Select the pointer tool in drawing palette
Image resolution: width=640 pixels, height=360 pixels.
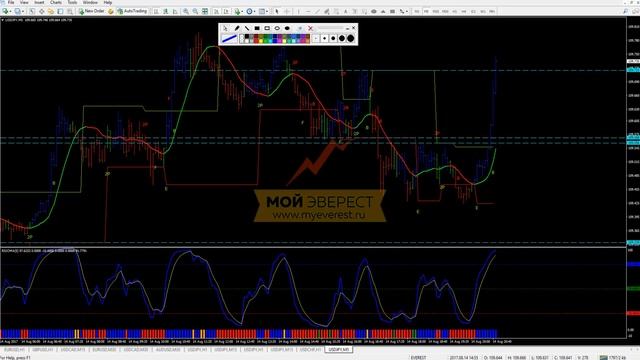tap(225, 28)
